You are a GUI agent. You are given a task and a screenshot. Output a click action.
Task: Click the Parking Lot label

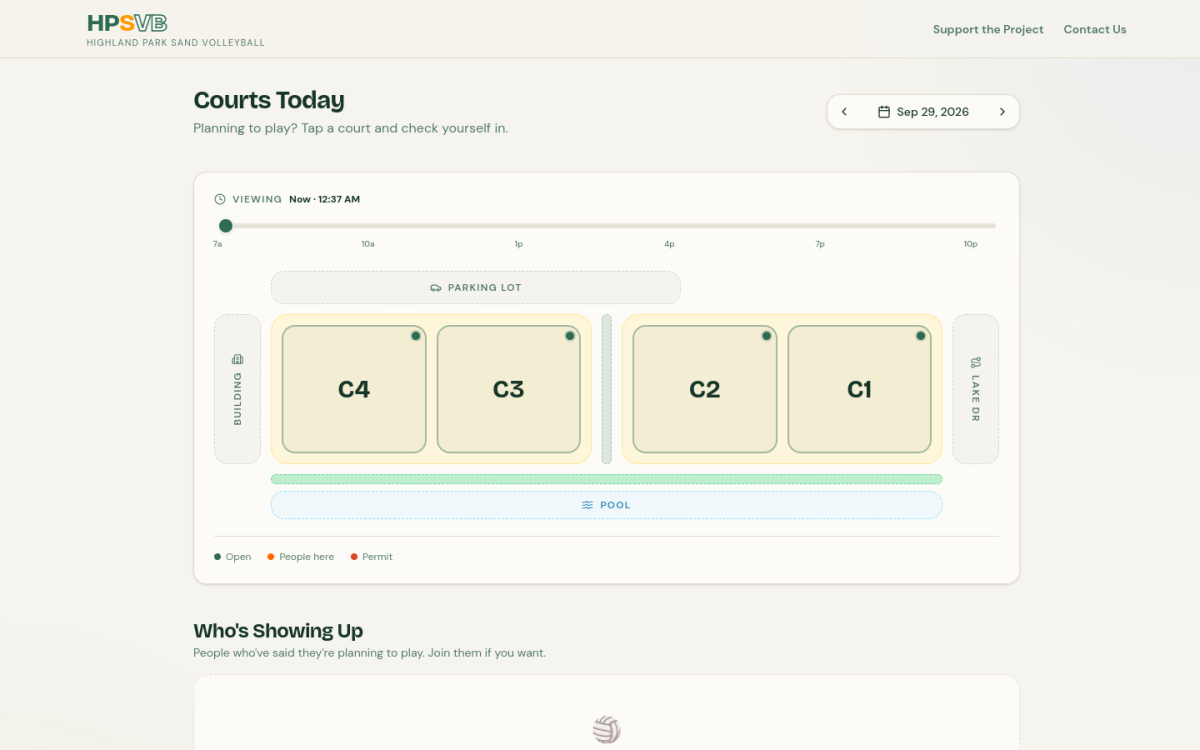(x=485, y=288)
